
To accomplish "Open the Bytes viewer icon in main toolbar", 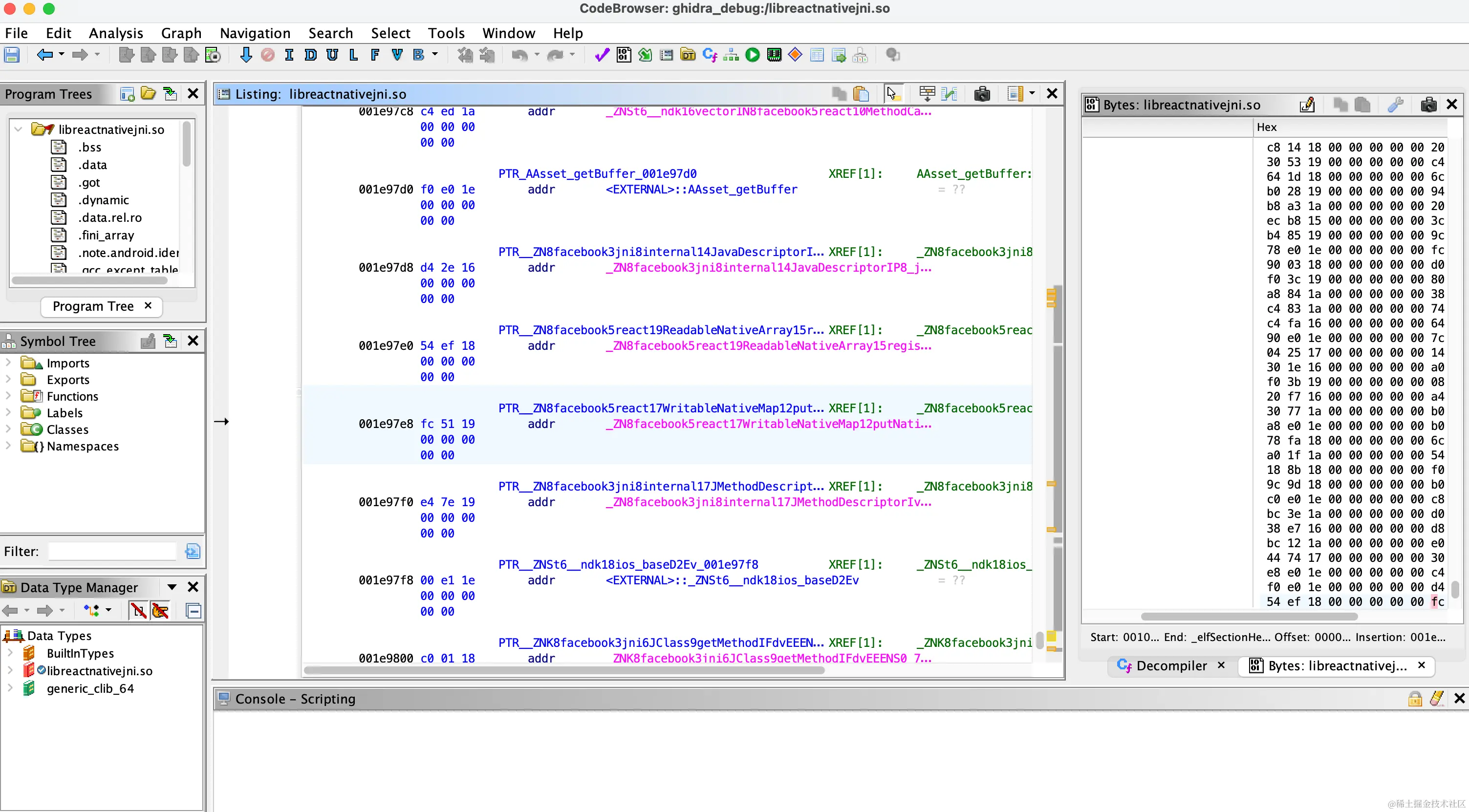I will [x=624, y=55].
